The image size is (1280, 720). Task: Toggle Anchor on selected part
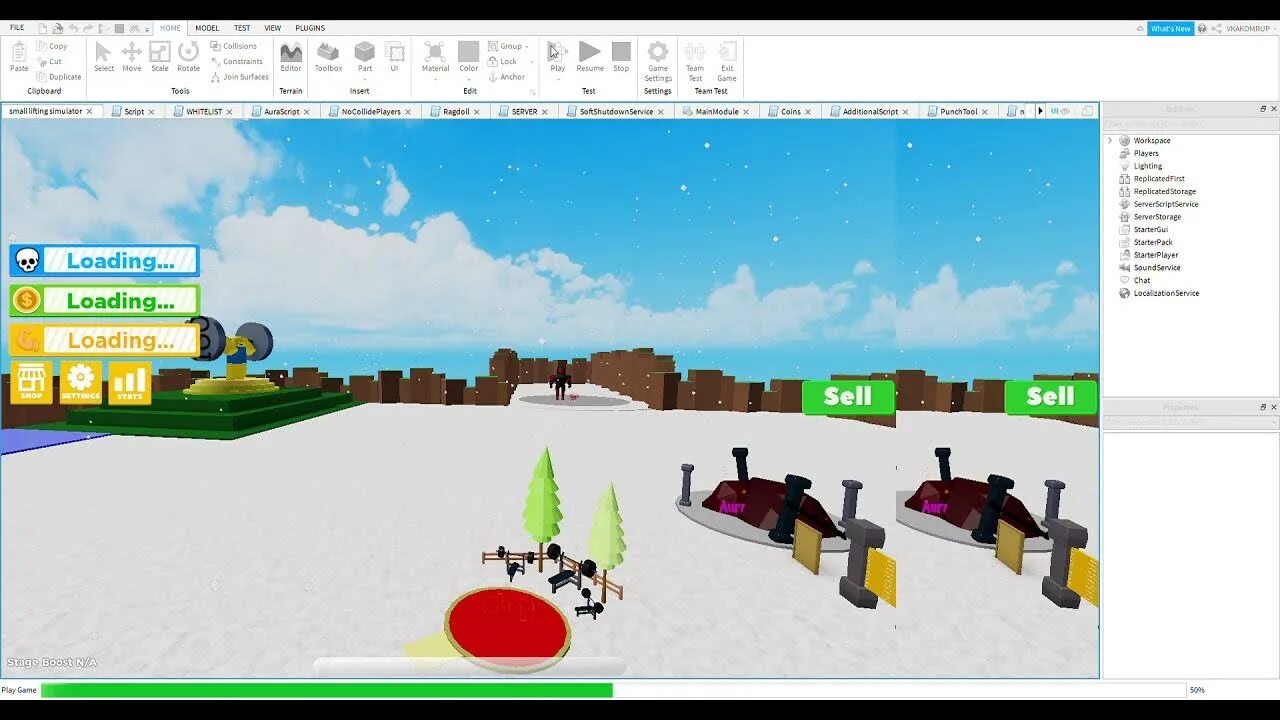click(x=507, y=77)
